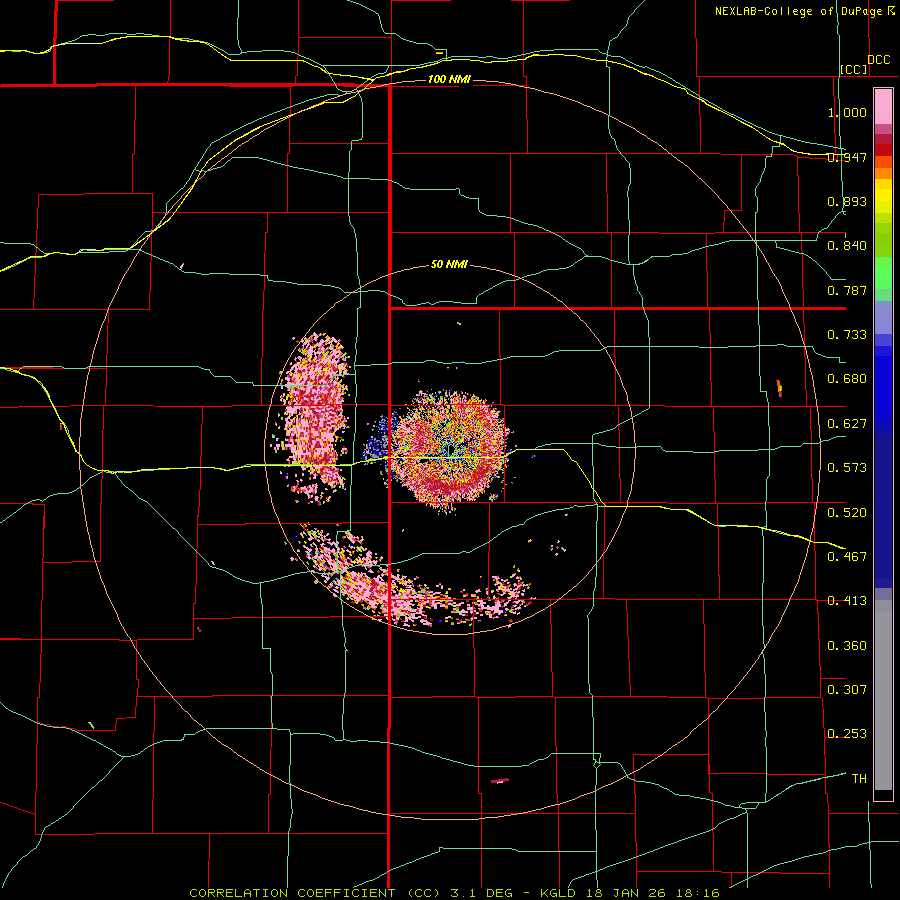Viewport: 900px width, 900px height.
Task: Click the "0.680" color scale value
Action: click(847, 379)
